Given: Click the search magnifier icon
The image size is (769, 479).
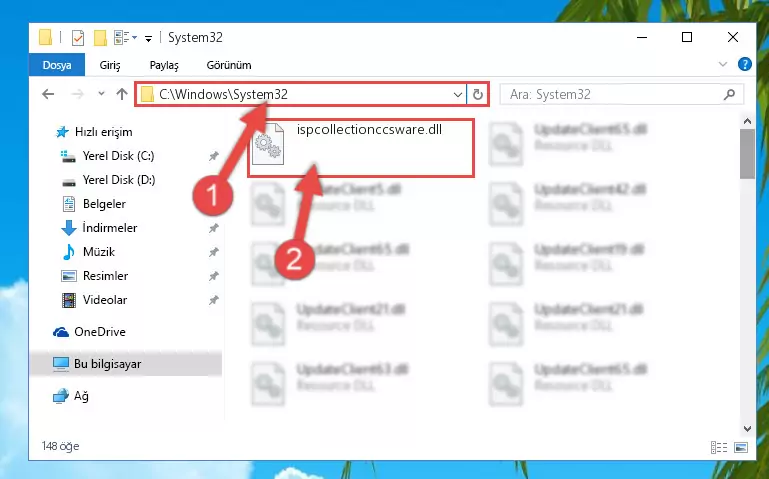Looking at the screenshot, I should pos(729,94).
